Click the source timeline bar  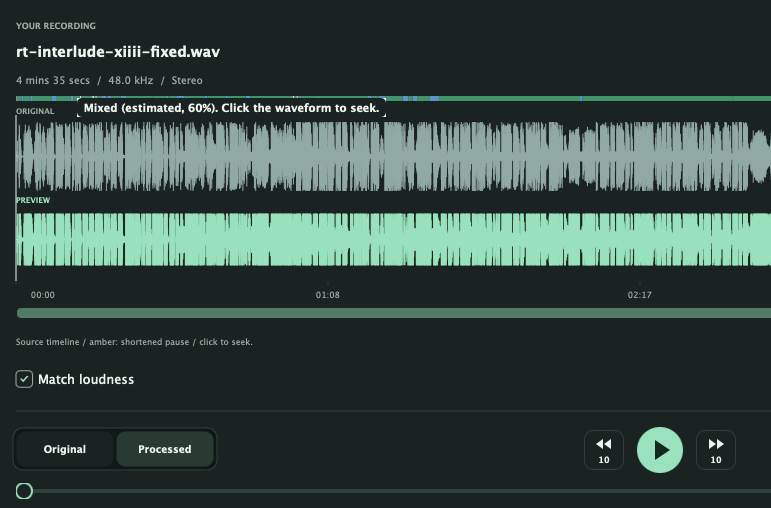[x=393, y=313]
